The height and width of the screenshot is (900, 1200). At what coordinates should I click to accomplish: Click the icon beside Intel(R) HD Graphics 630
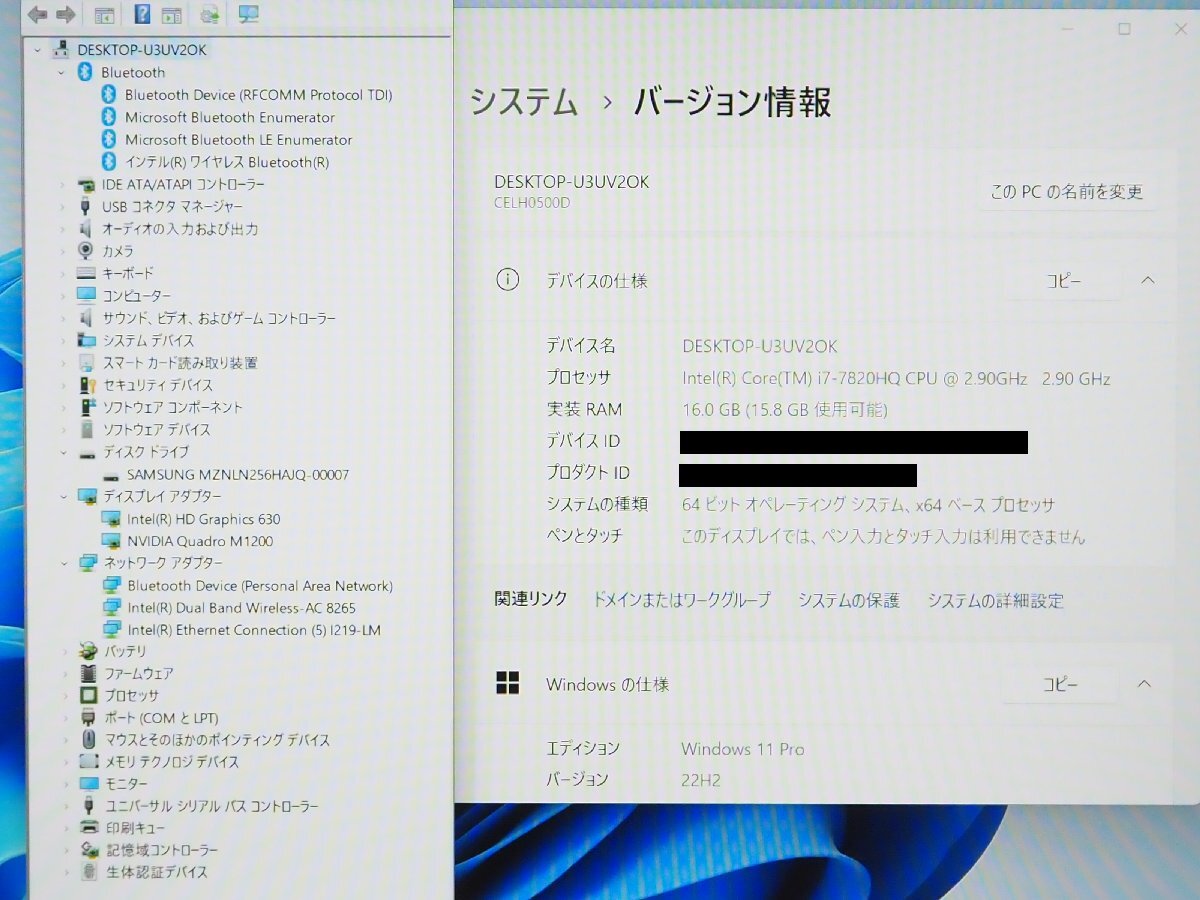[111, 519]
